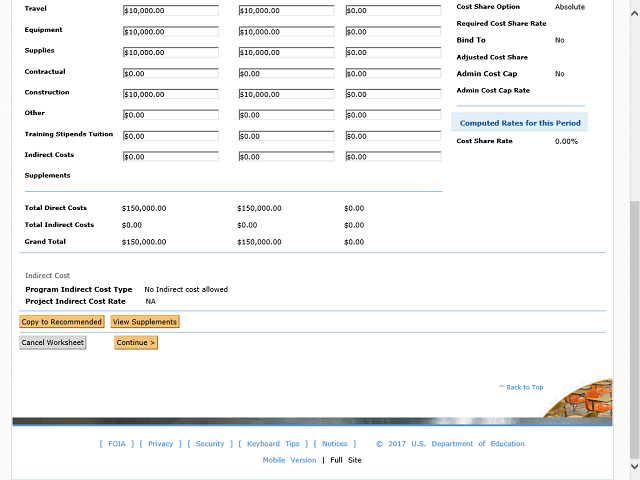Click the second Indirect Costs field

(286, 157)
